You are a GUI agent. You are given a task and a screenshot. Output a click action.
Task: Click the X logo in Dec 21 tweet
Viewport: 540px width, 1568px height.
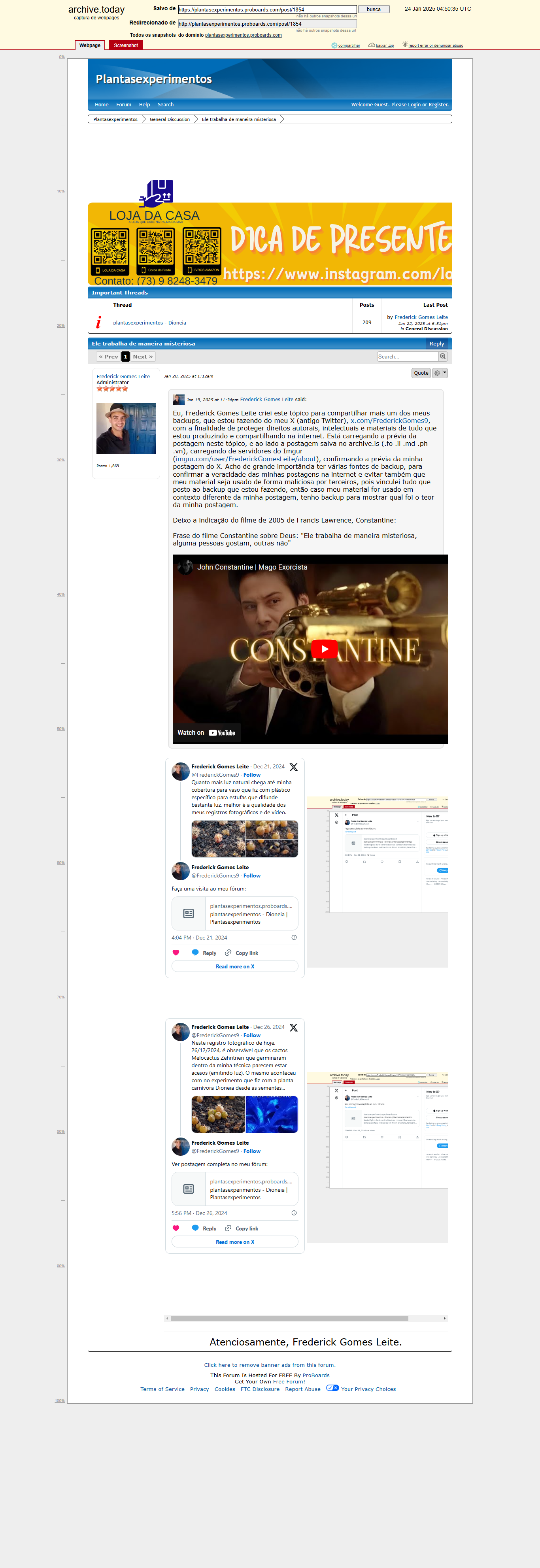click(x=293, y=767)
